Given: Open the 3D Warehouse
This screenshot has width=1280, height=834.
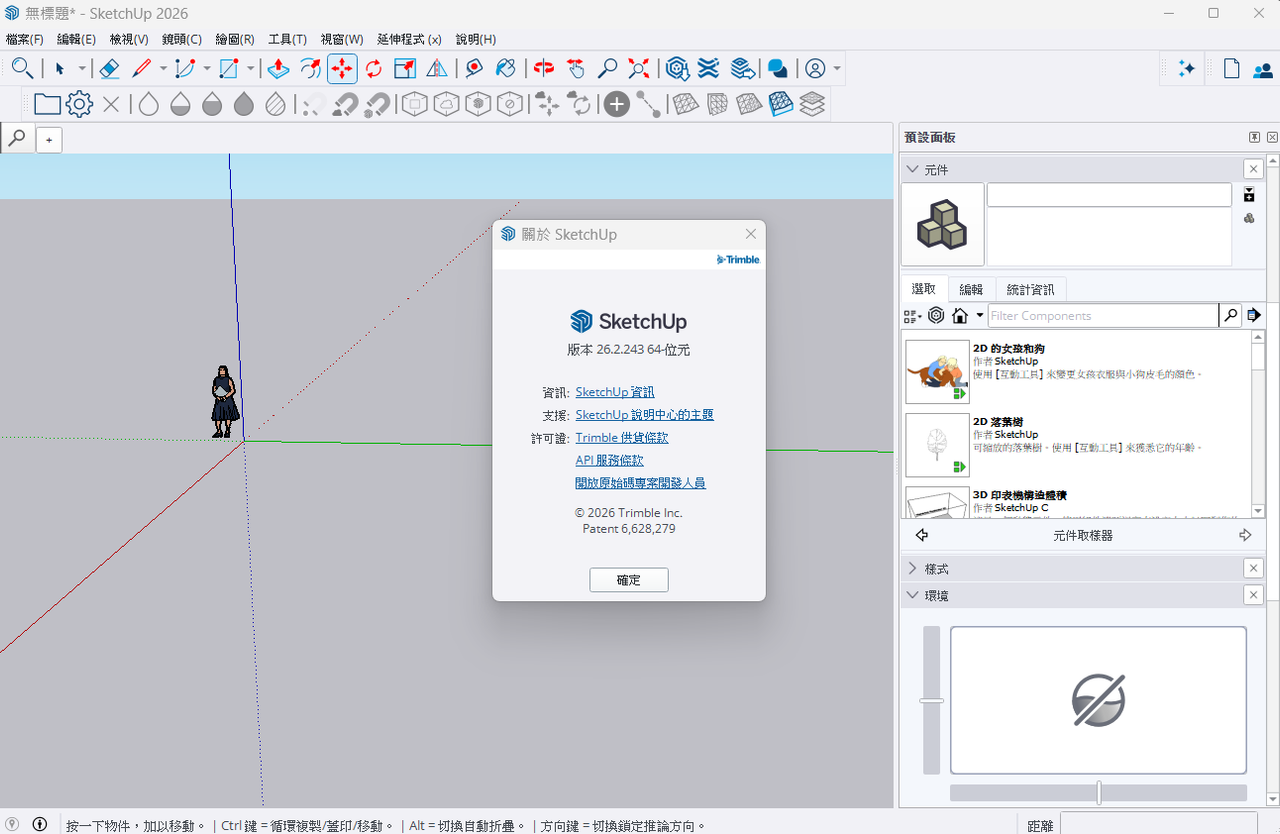Looking at the screenshot, I should [677, 69].
